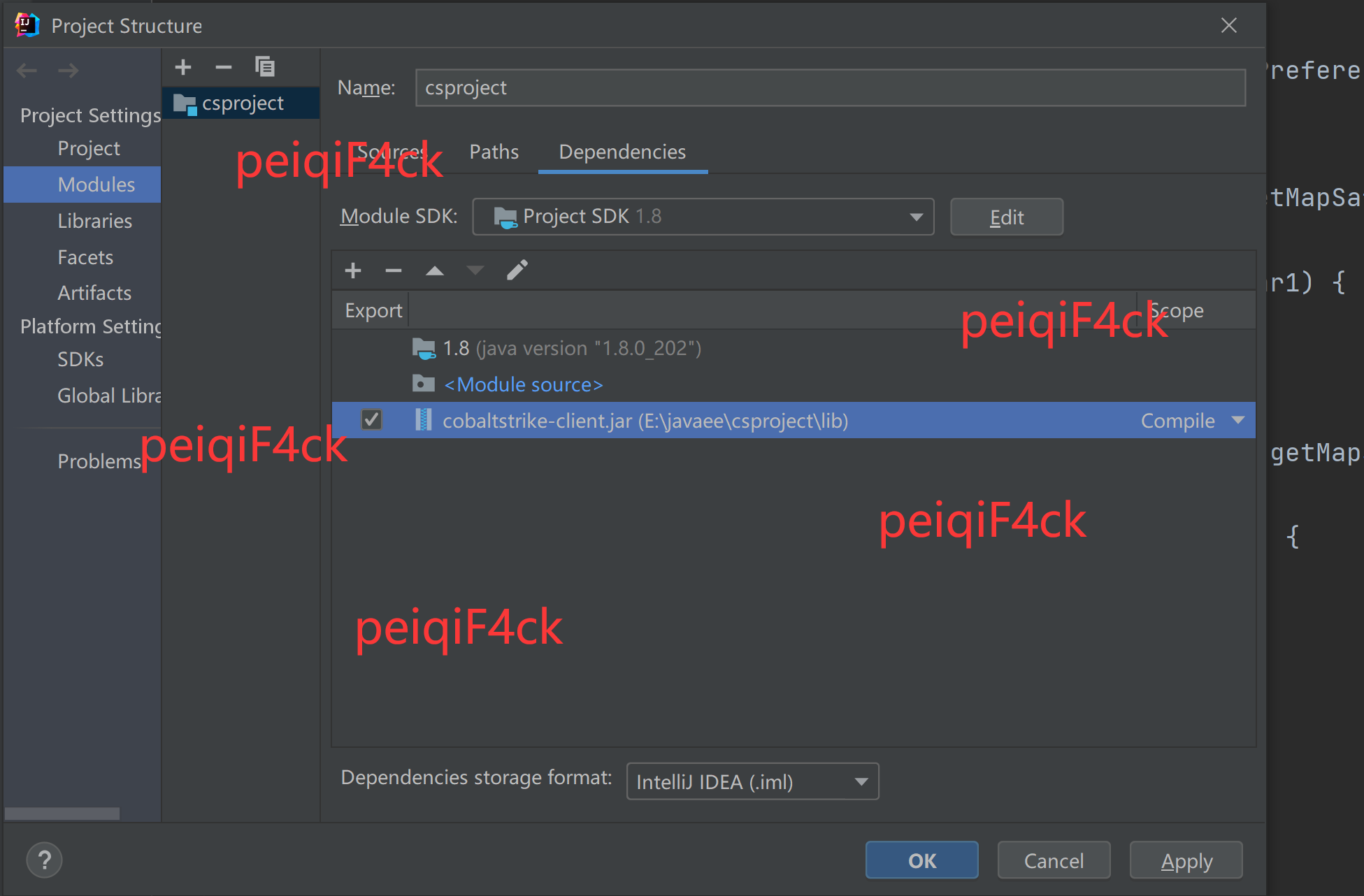
Task: Click the sidebar horizontal scrollbar
Action: (62, 814)
